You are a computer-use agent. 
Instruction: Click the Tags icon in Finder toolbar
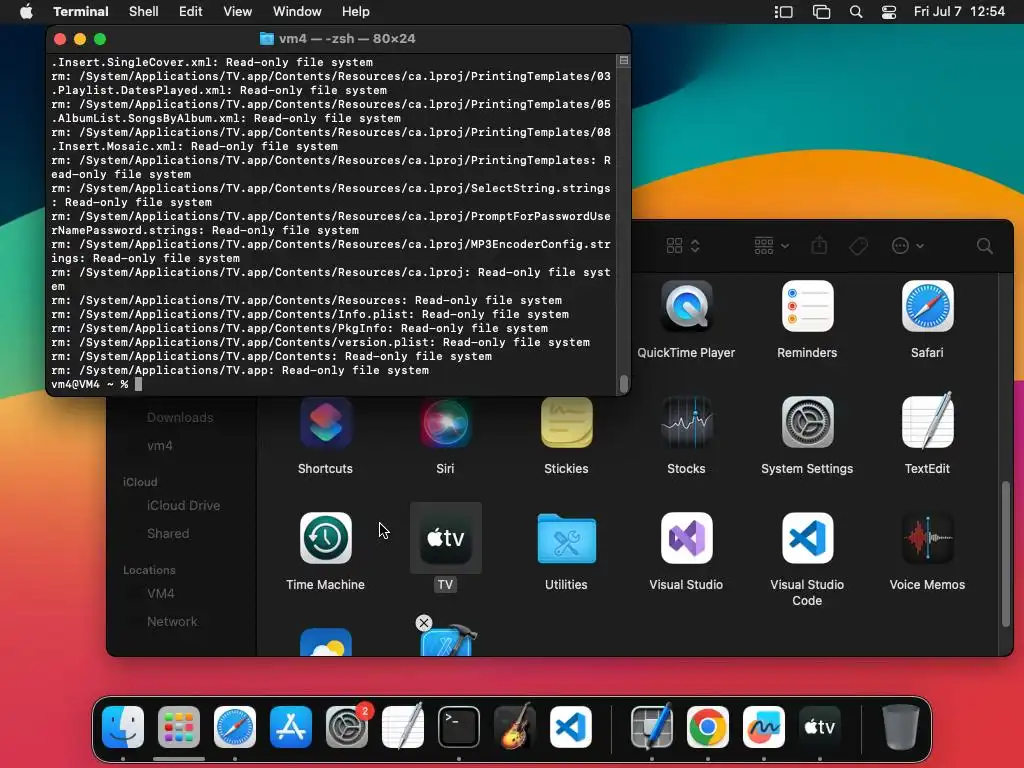[858, 246]
